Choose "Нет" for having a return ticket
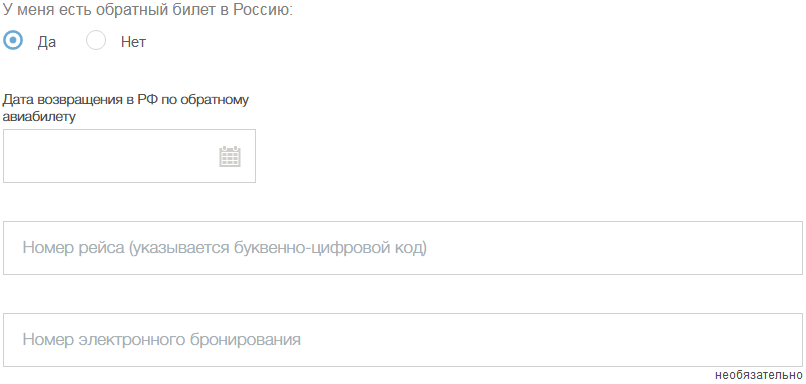 point(96,41)
